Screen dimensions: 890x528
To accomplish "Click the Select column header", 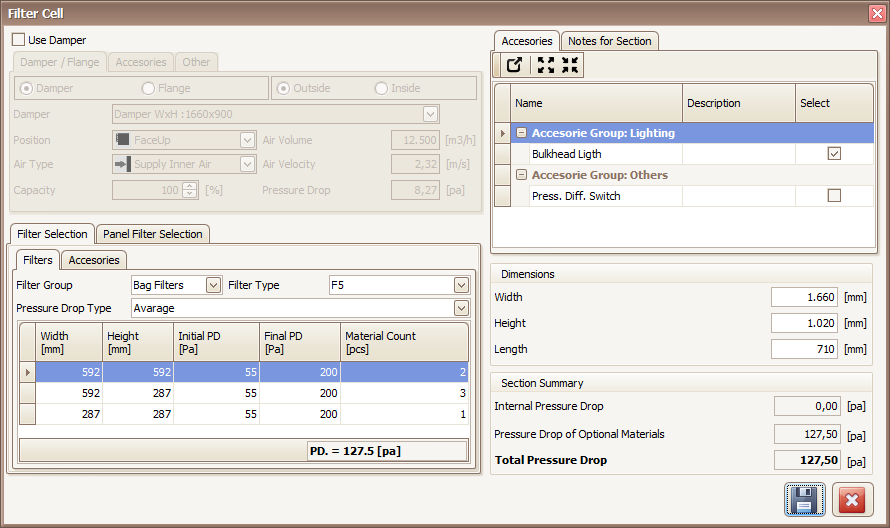I will (834, 103).
